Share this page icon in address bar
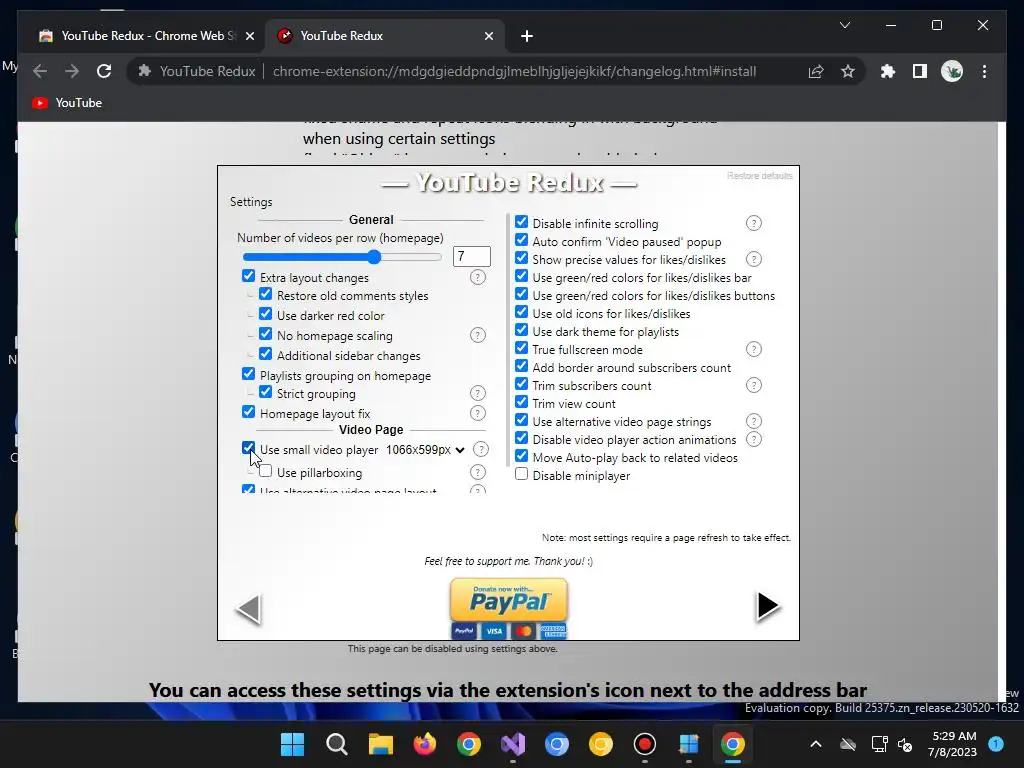The height and width of the screenshot is (768, 1024). click(816, 71)
